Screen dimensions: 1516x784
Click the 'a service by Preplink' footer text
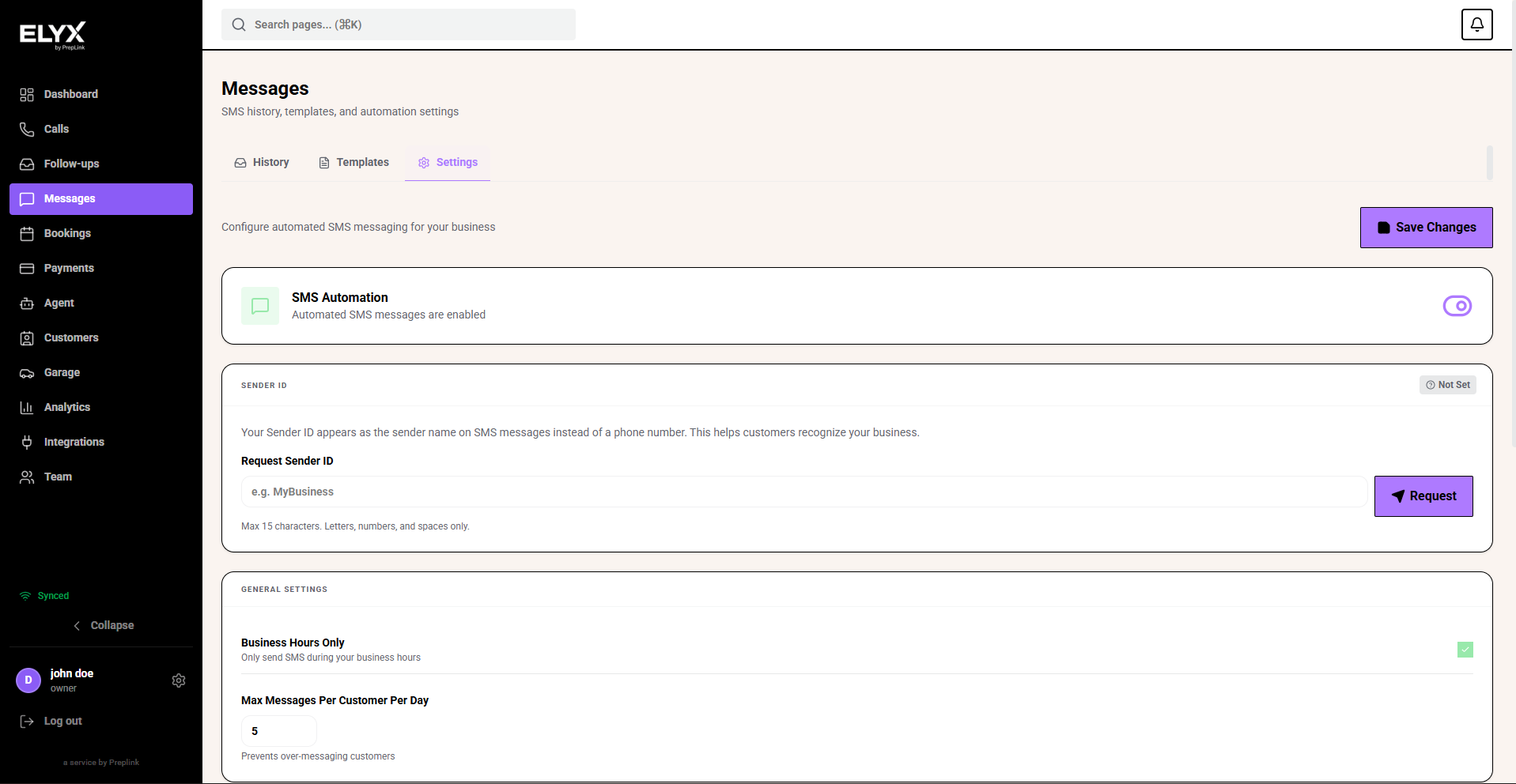(x=101, y=763)
